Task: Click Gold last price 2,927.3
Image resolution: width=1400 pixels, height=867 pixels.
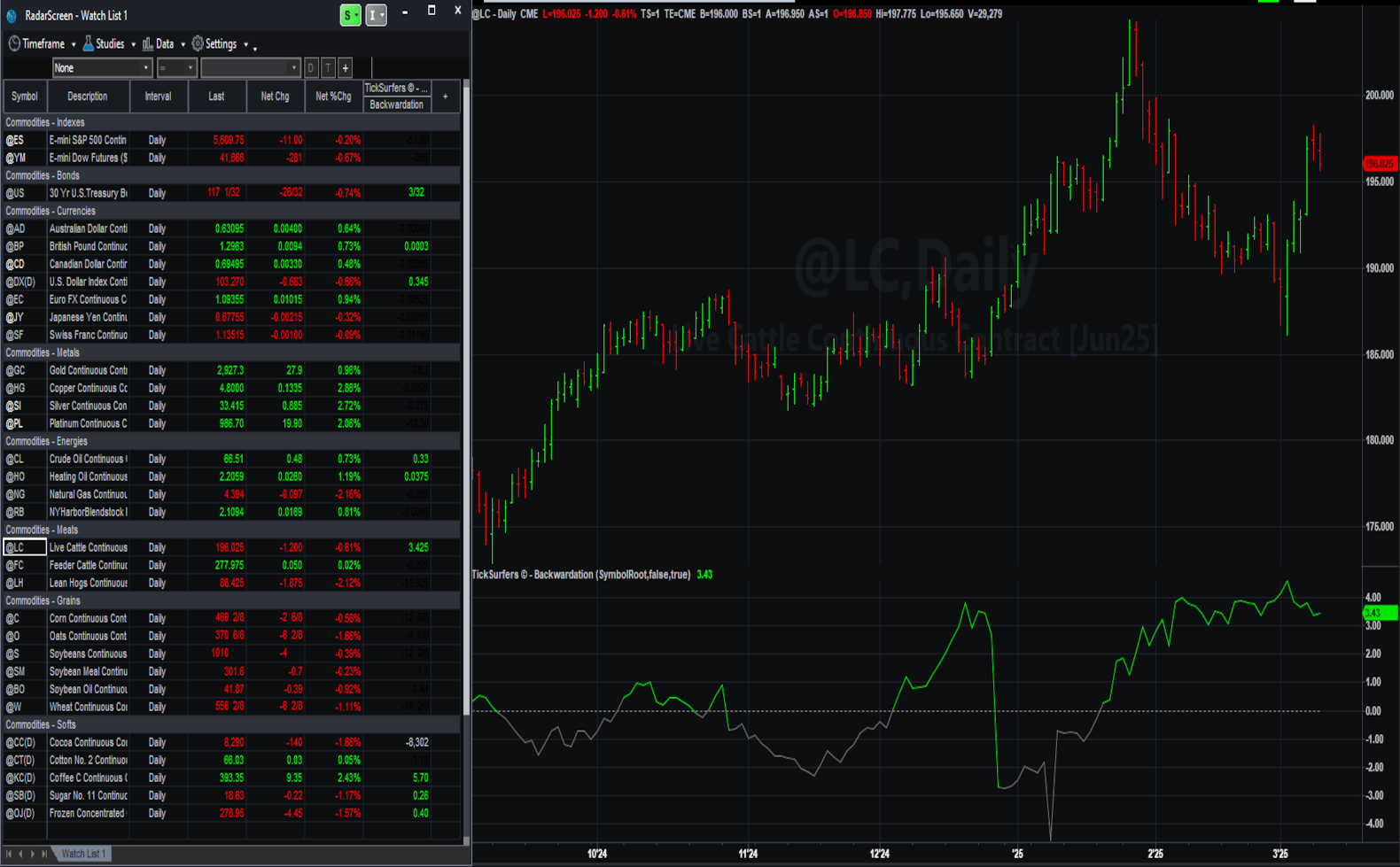Action: pos(230,370)
